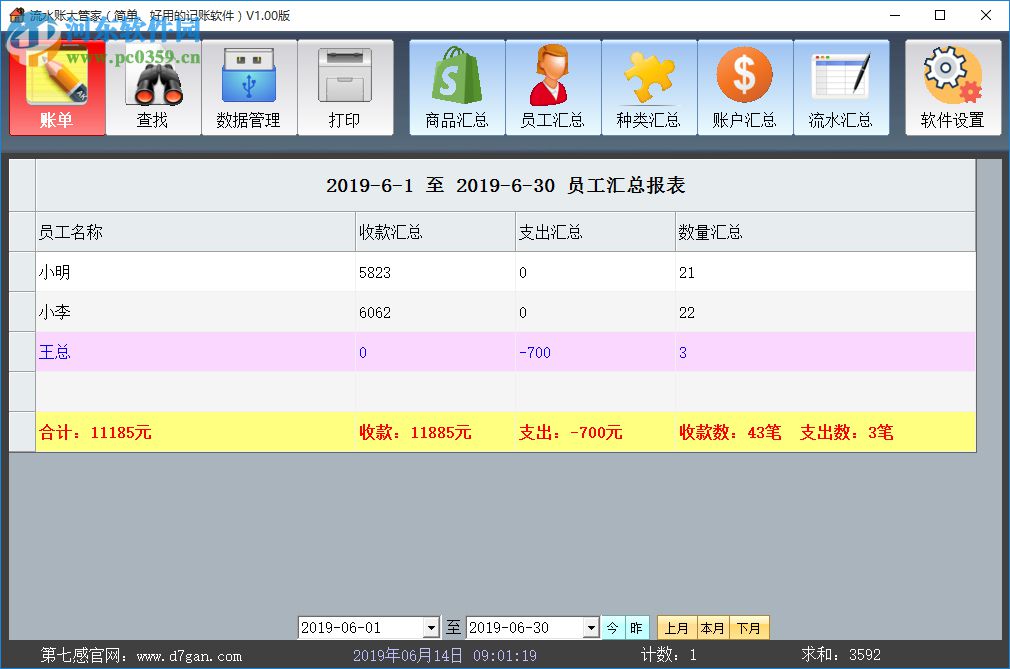1010x669 pixels.
Task: Select the 打印 print icon
Action: click(345, 87)
